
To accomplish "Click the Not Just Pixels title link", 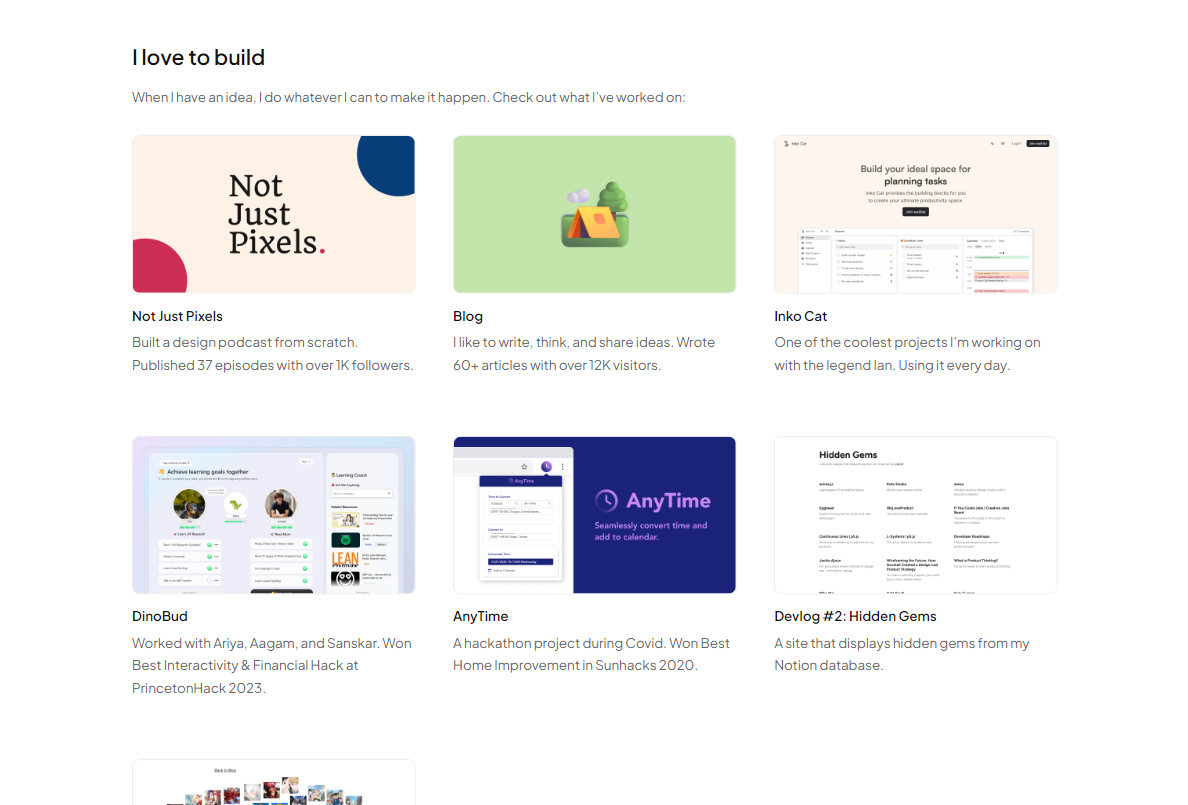I will coord(177,316).
